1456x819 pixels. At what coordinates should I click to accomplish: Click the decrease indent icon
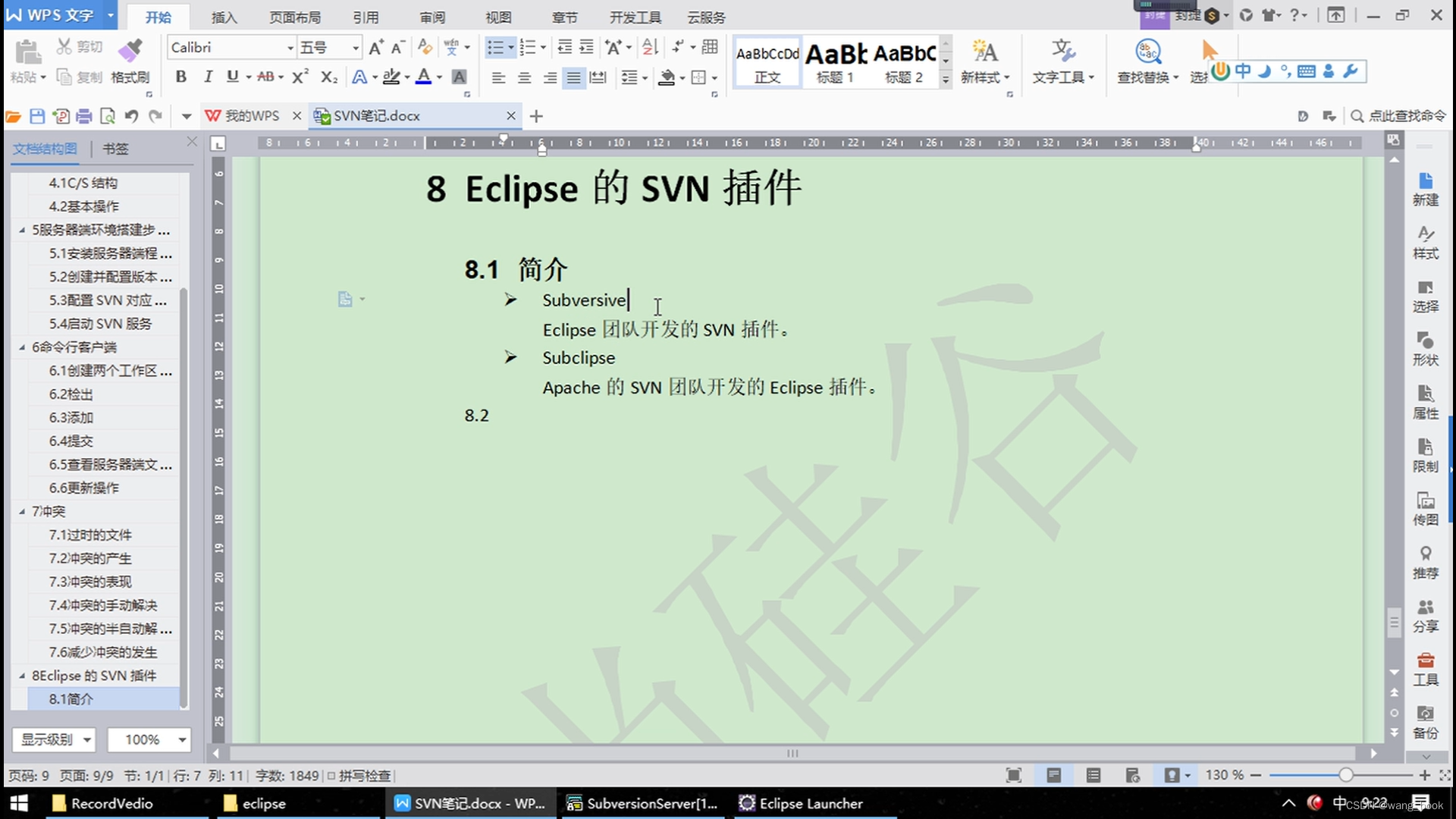(564, 48)
